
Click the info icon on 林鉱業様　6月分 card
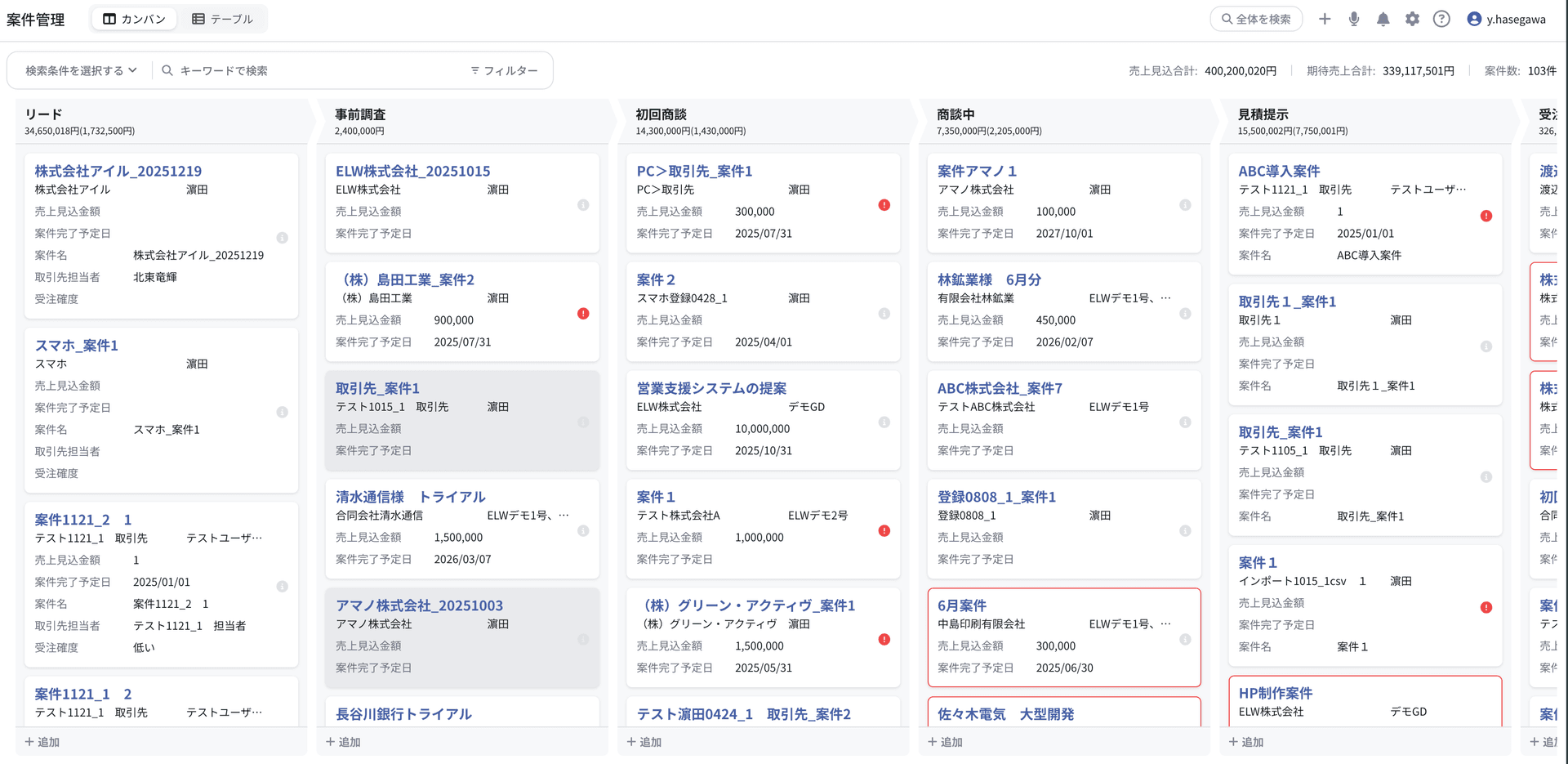1185,313
